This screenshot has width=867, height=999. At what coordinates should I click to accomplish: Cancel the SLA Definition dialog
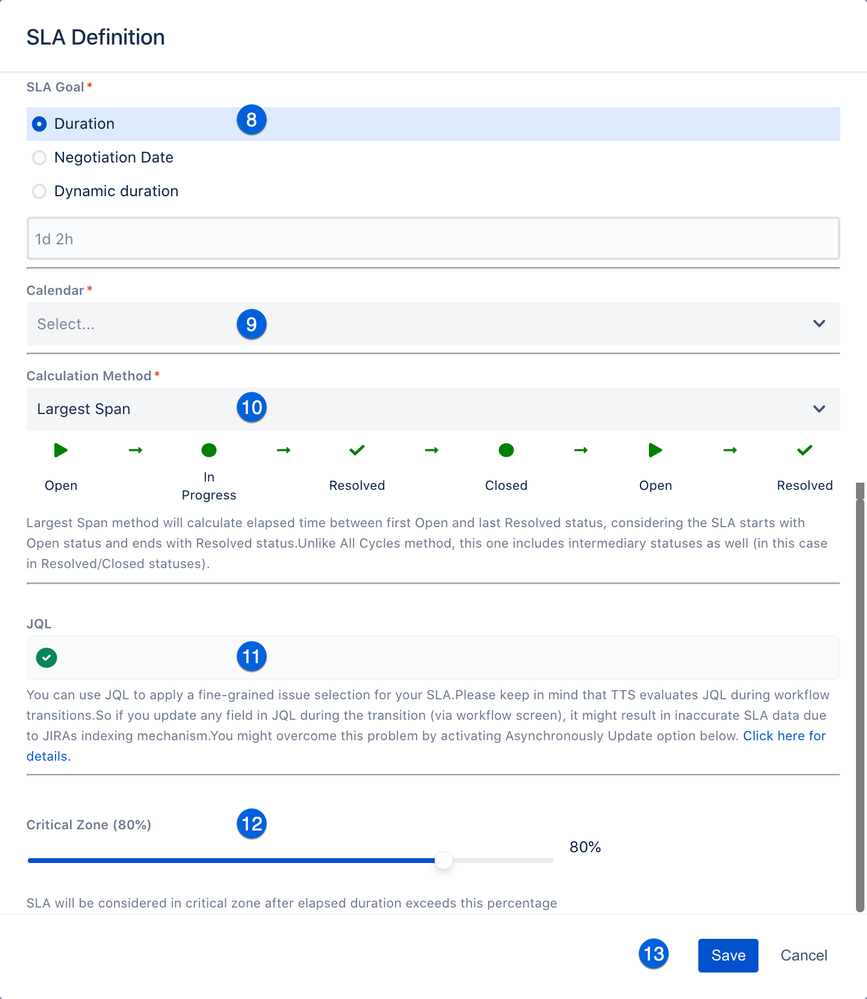tap(804, 955)
